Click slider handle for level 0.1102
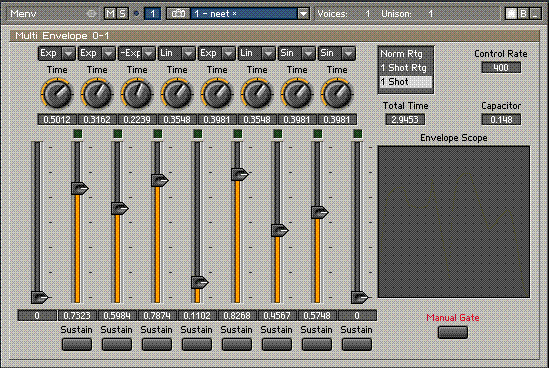Image resolution: width=549 pixels, height=368 pixels. 199,282
